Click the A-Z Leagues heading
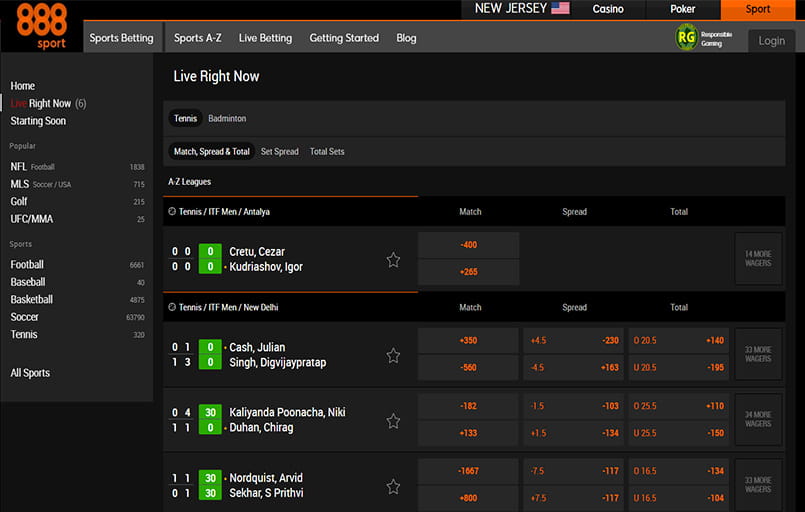This screenshot has height=512, width=805. (189, 182)
